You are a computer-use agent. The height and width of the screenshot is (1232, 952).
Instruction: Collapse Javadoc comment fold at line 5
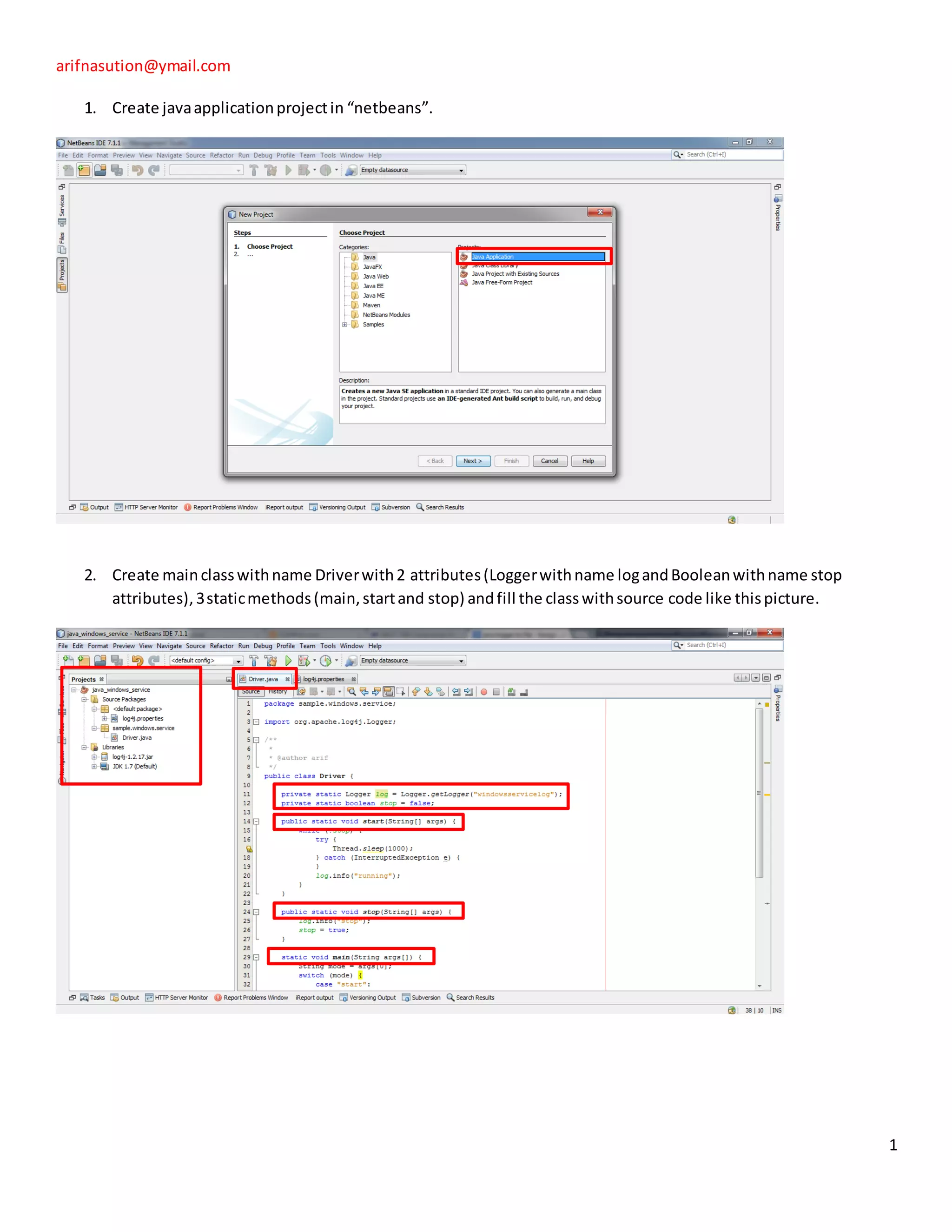(256, 740)
